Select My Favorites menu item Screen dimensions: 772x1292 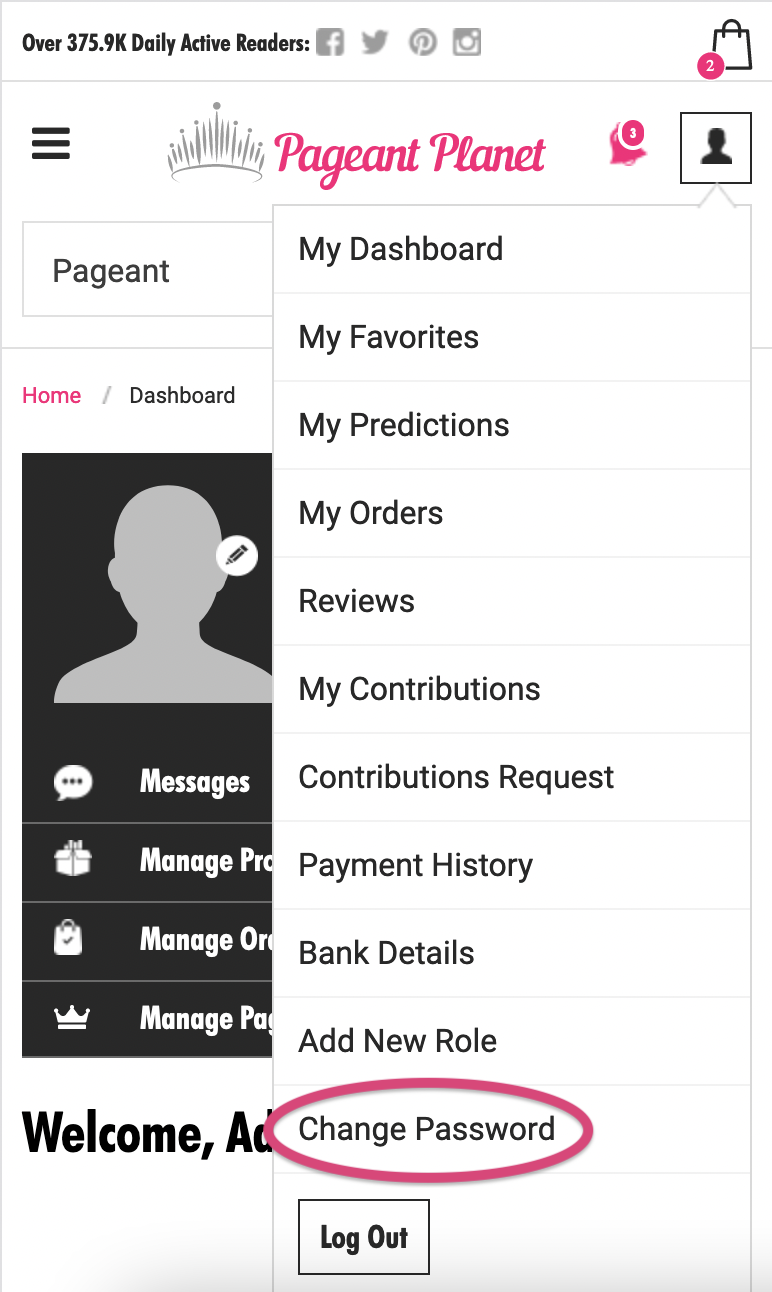389,337
